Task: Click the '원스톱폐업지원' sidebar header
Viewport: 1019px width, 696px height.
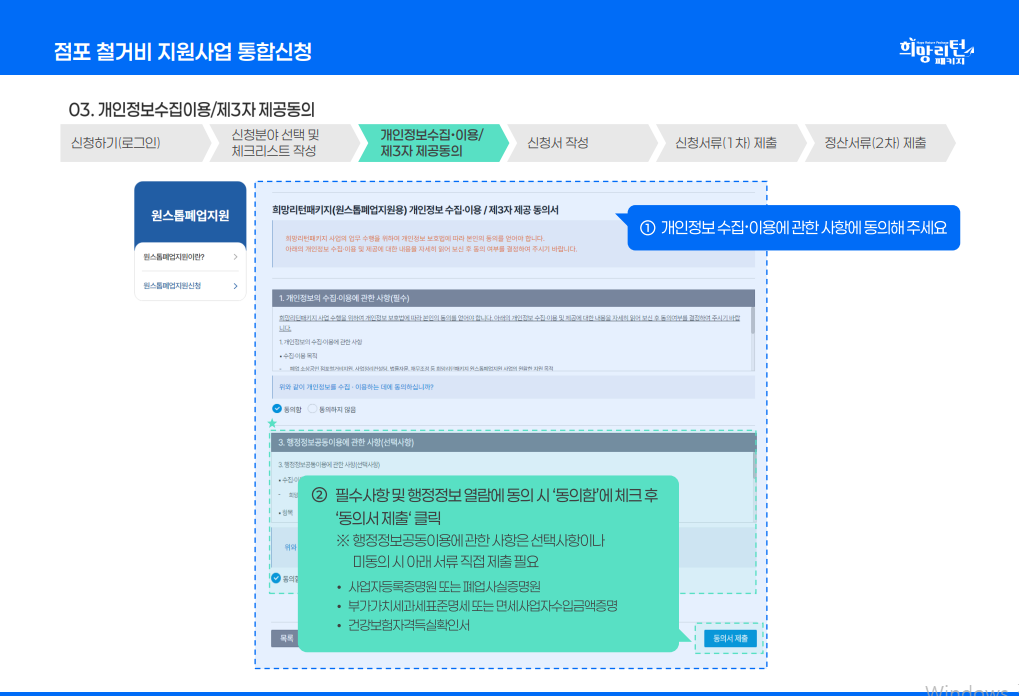Action: (x=190, y=215)
